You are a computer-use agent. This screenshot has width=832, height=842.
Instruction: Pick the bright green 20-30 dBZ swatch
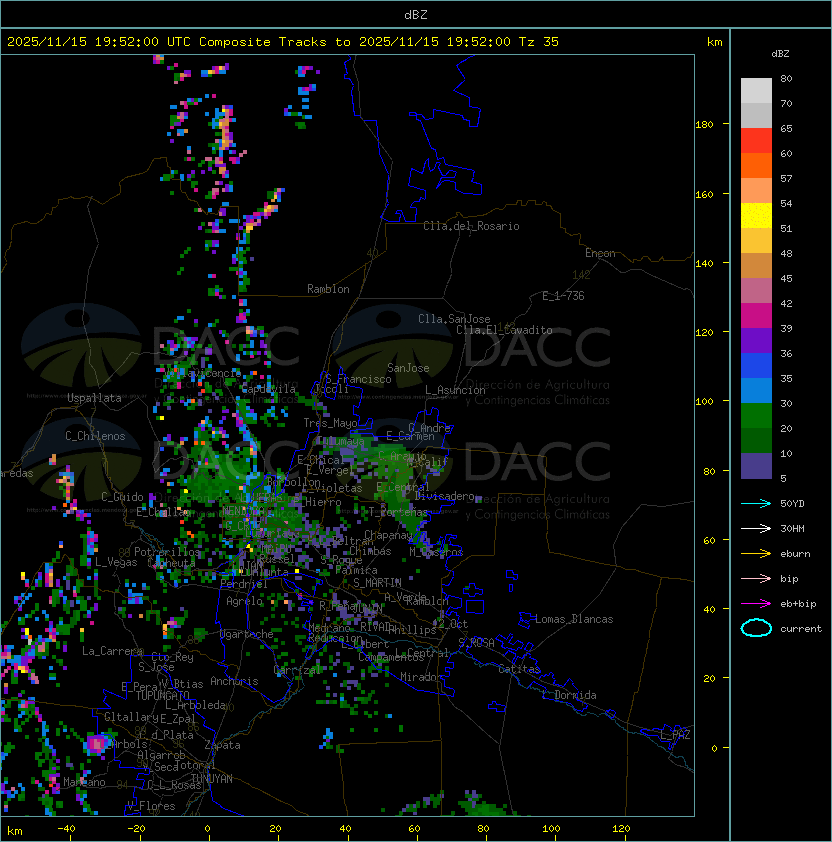[756, 416]
